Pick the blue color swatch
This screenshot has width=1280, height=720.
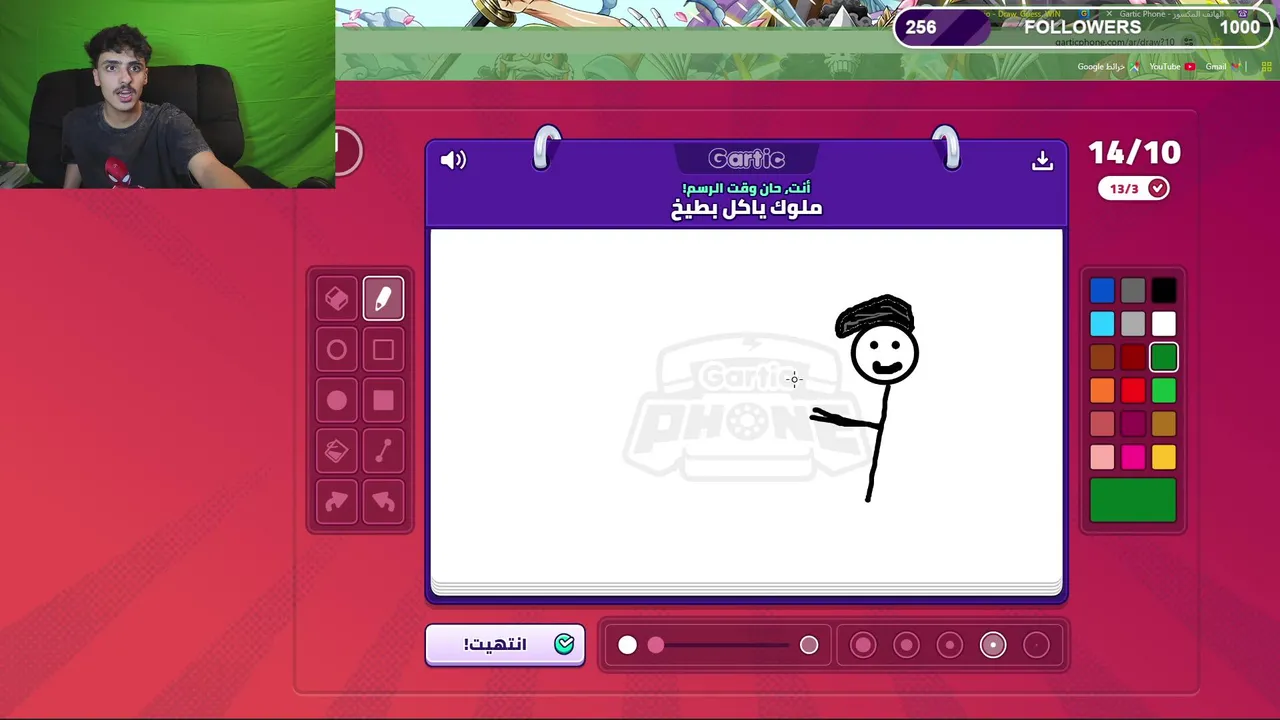(1102, 291)
